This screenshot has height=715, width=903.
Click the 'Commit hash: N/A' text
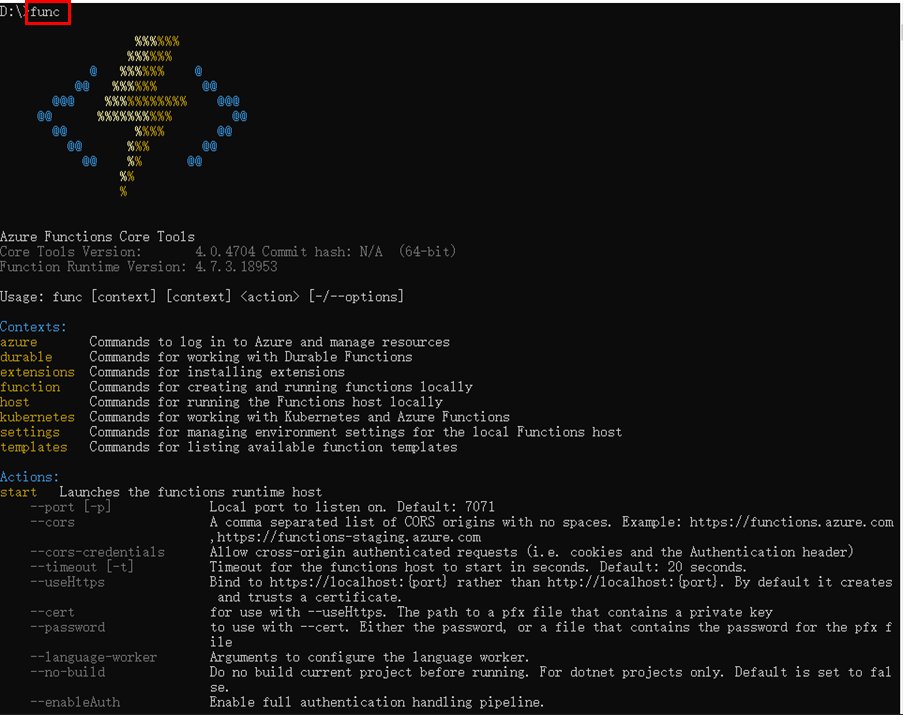click(322, 252)
